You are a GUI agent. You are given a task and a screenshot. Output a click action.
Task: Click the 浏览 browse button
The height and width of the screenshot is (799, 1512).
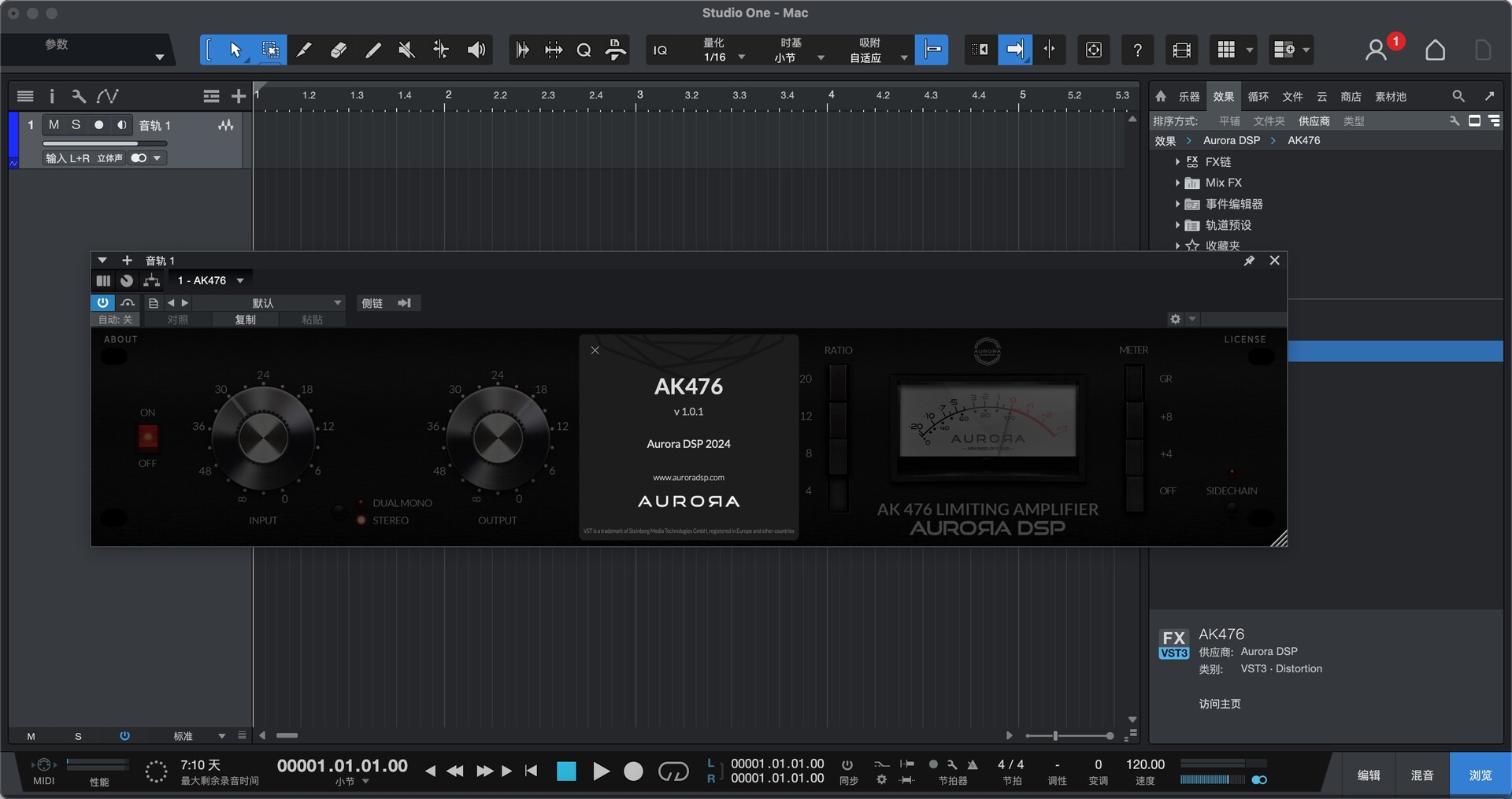click(x=1480, y=775)
